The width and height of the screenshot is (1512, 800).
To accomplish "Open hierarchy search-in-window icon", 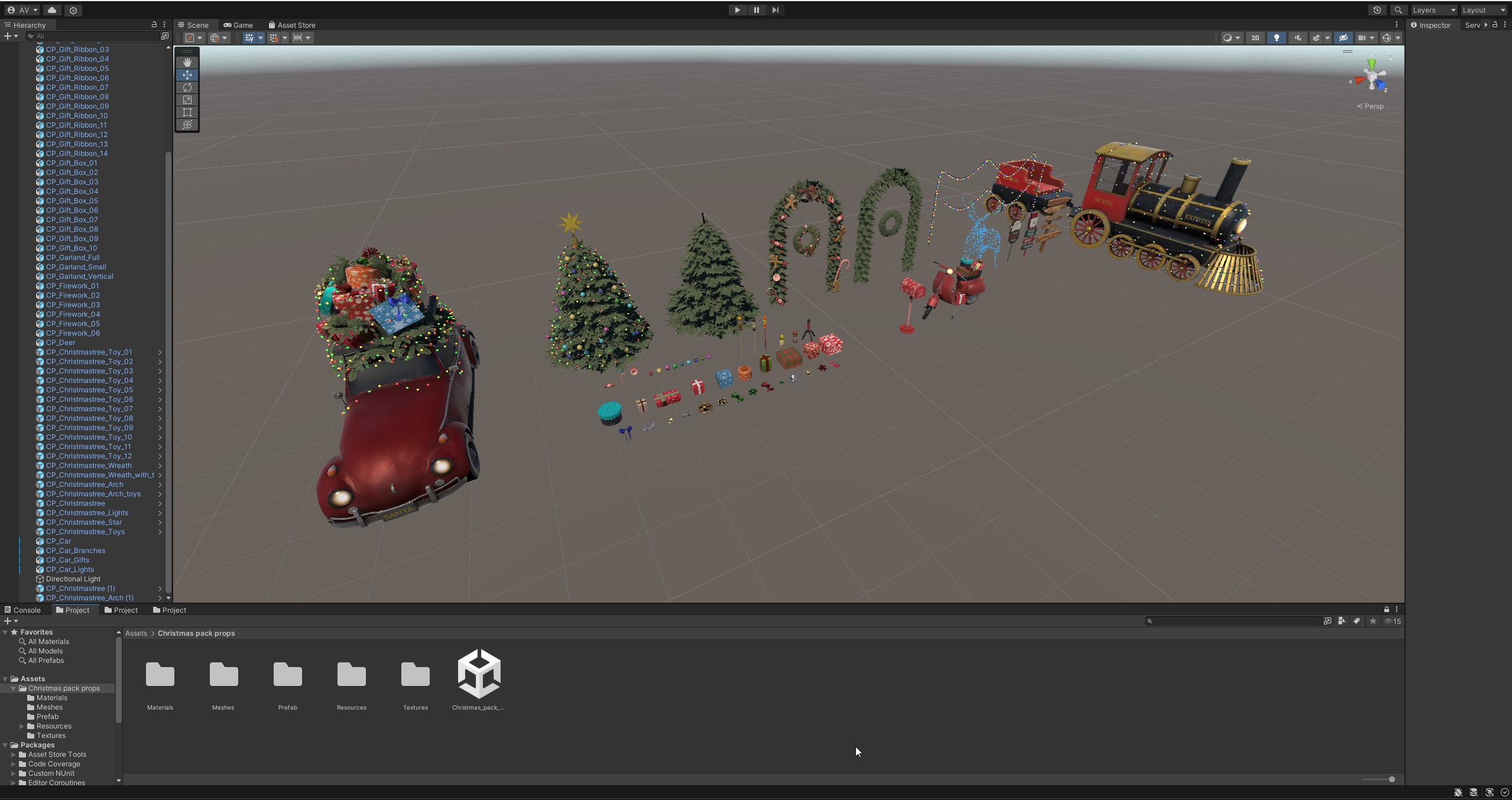I will 165,36.
